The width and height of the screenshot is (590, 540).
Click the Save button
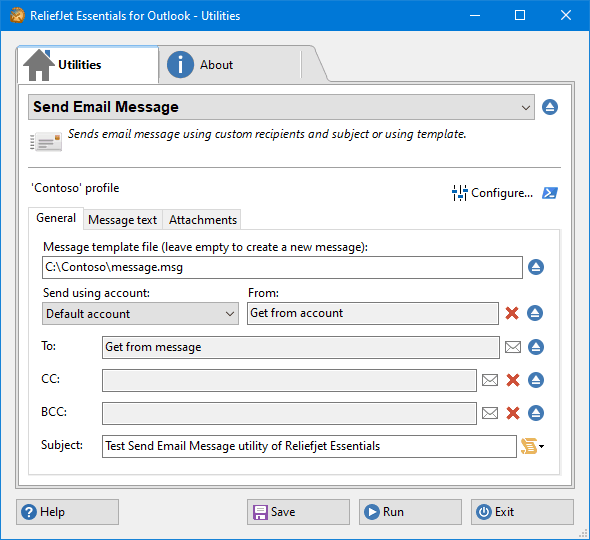click(298, 512)
